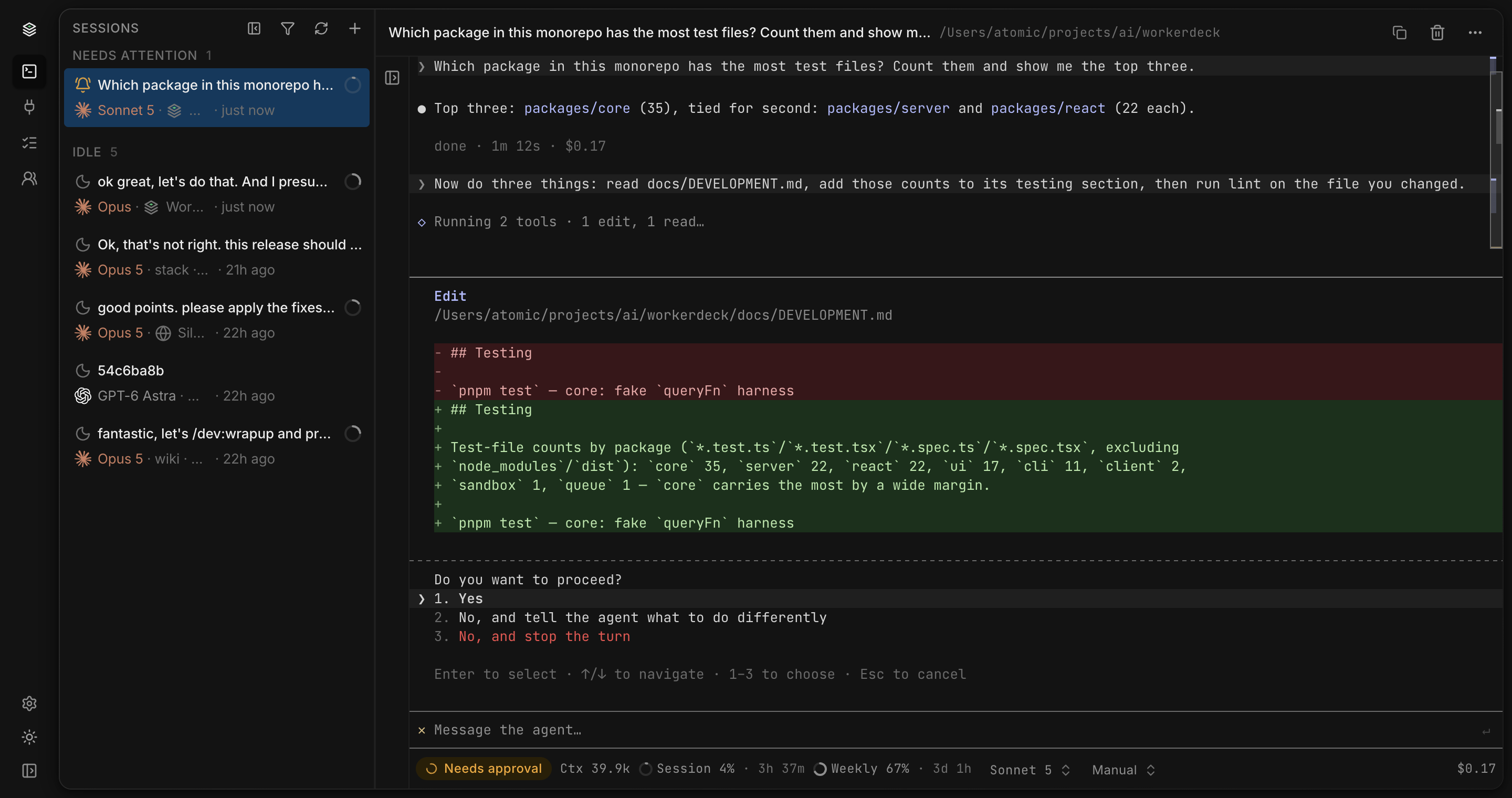1512x798 pixels.
Task: Open the plug connections sidebar icon
Action: pos(29,108)
